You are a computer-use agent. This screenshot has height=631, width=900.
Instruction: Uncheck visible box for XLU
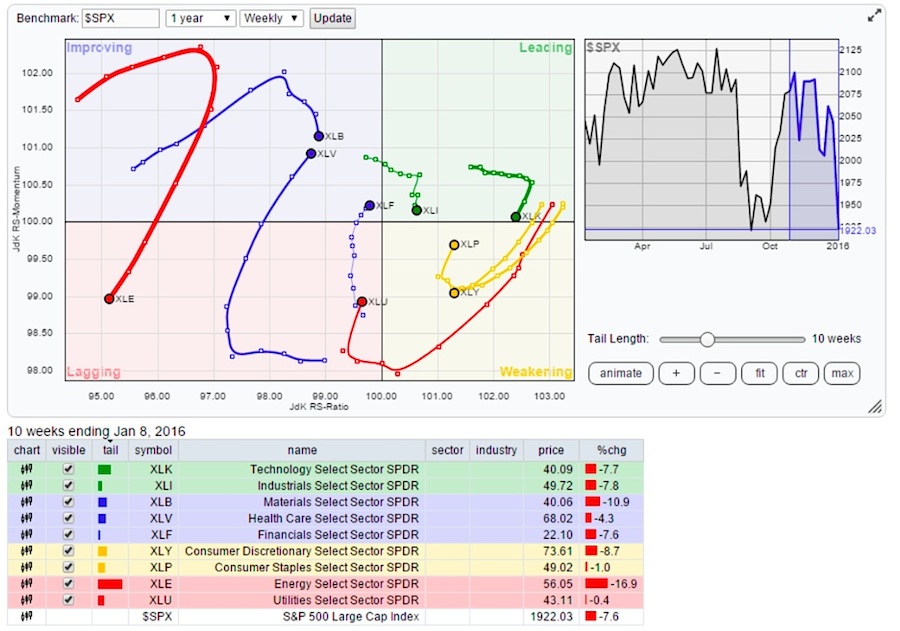tap(68, 600)
